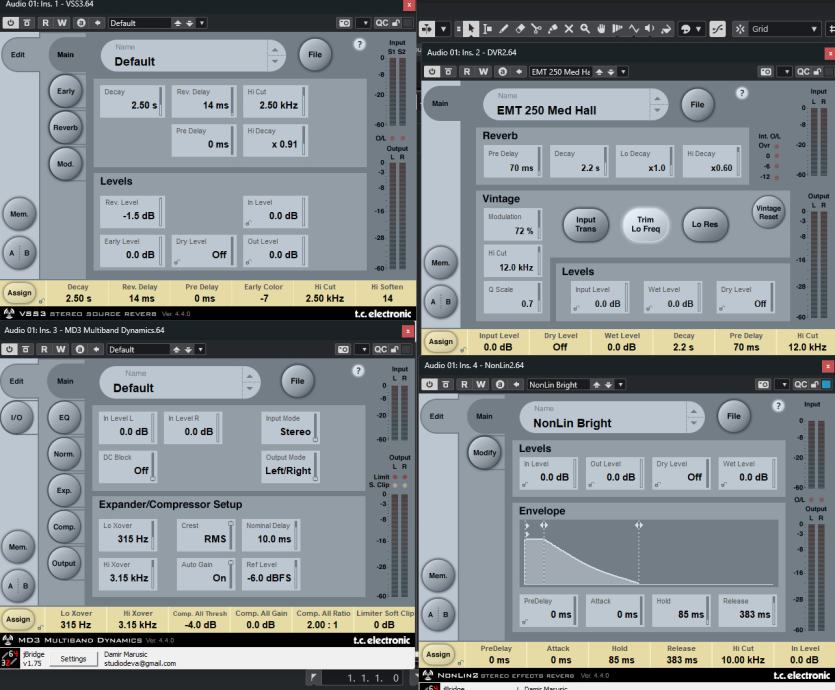Click the QC lock icon in NonLin2.64
This screenshot has height=690, width=835.
pyautogui.click(x=814, y=384)
